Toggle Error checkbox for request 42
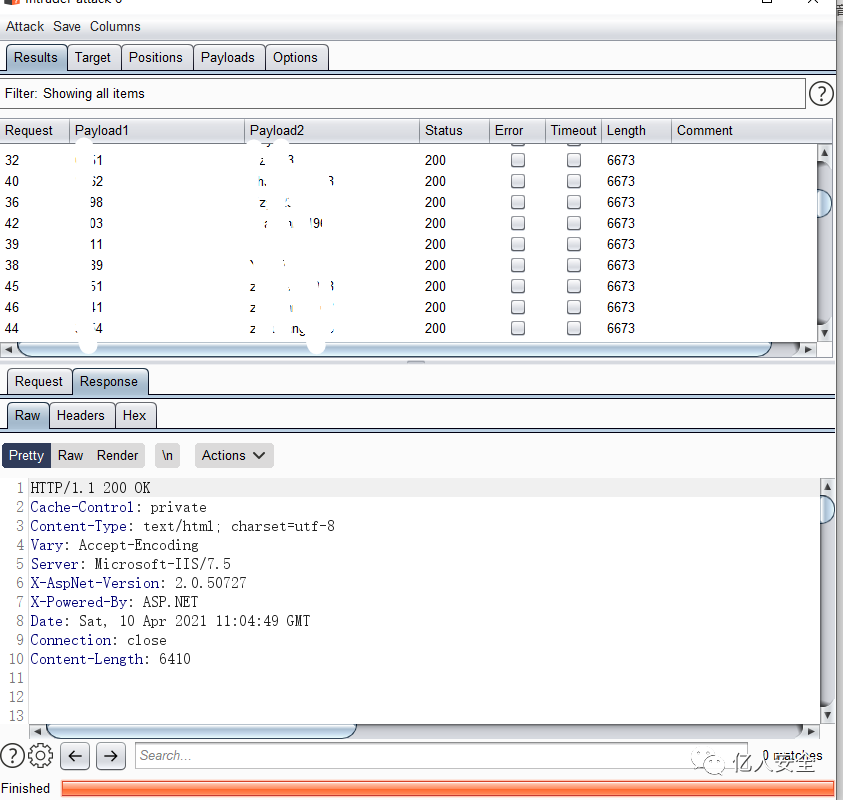 518,223
